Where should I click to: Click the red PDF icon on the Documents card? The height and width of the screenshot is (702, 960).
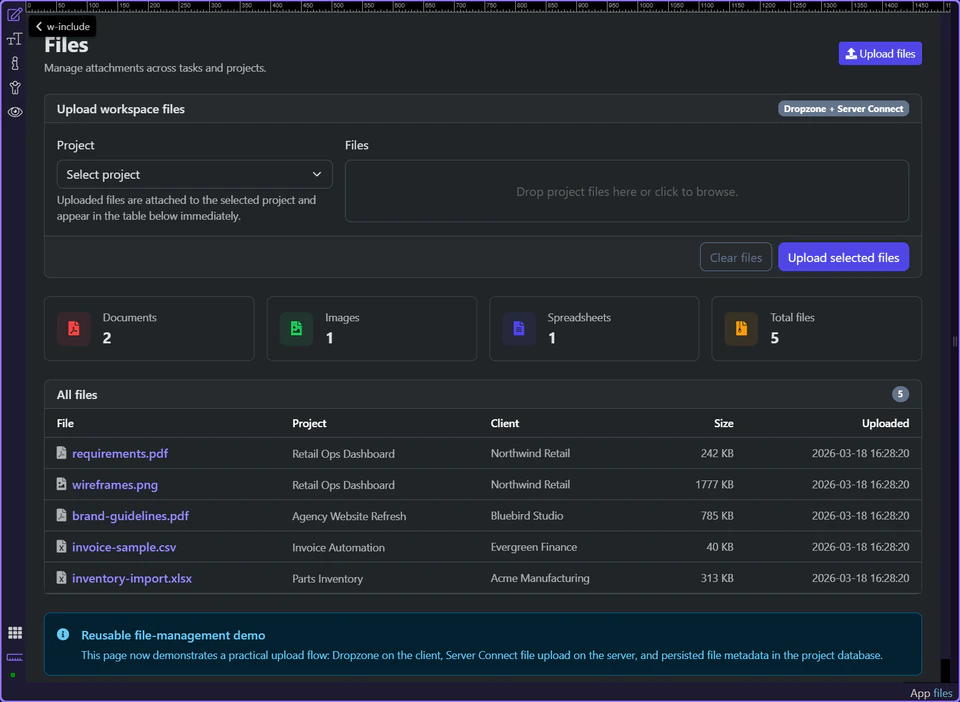point(74,328)
